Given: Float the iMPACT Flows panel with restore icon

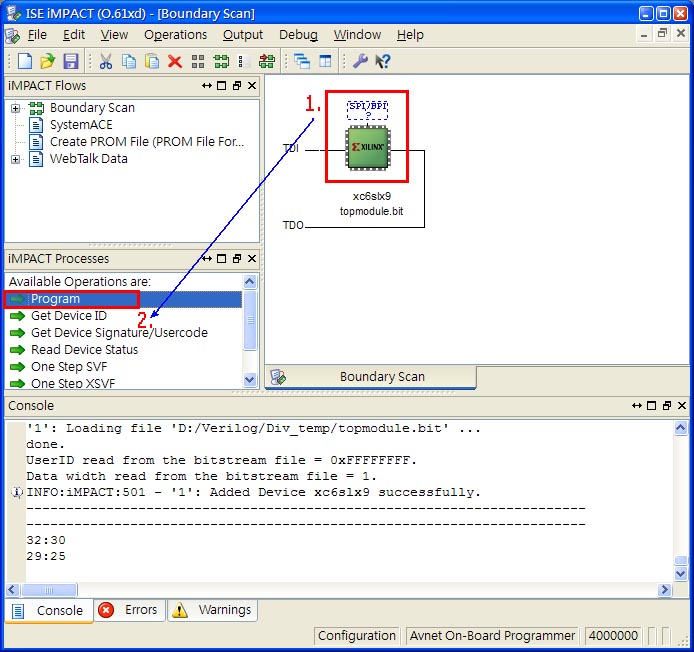Looking at the screenshot, I should point(237,85).
